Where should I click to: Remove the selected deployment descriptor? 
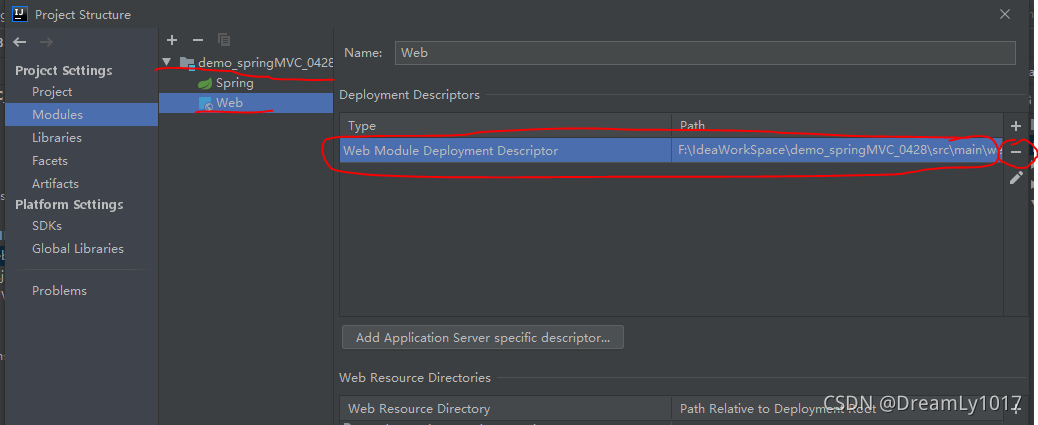tap(1016, 152)
